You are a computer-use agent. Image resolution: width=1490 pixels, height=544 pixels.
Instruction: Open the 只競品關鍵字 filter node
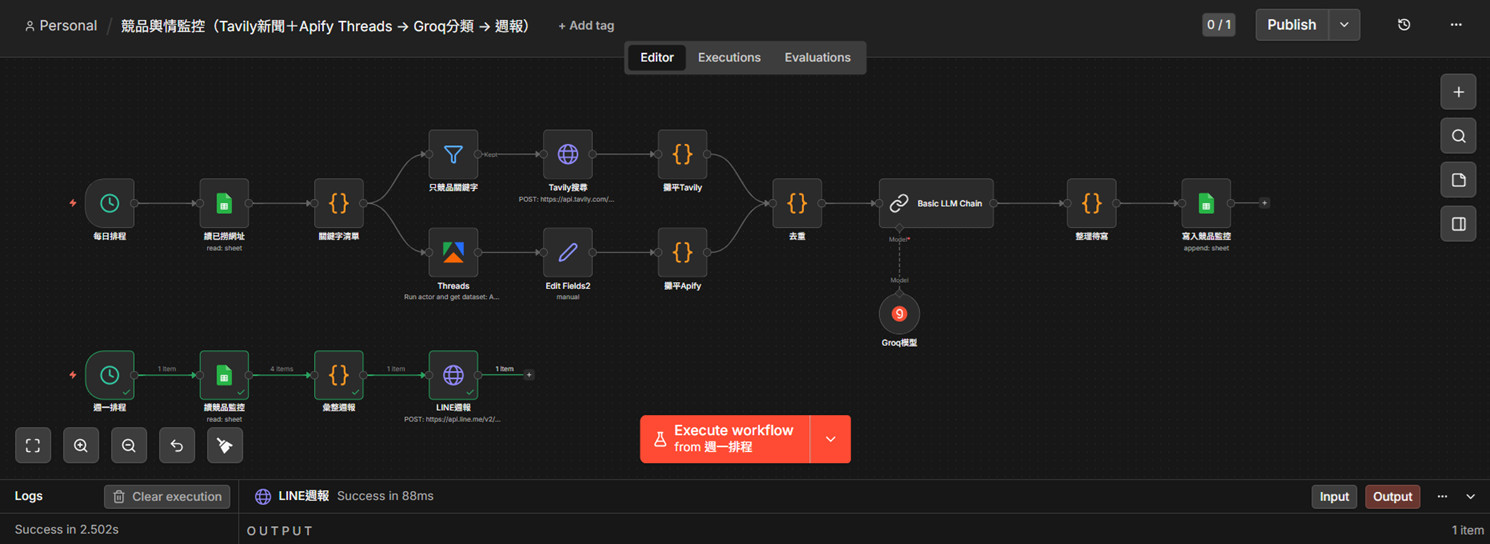[453, 154]
